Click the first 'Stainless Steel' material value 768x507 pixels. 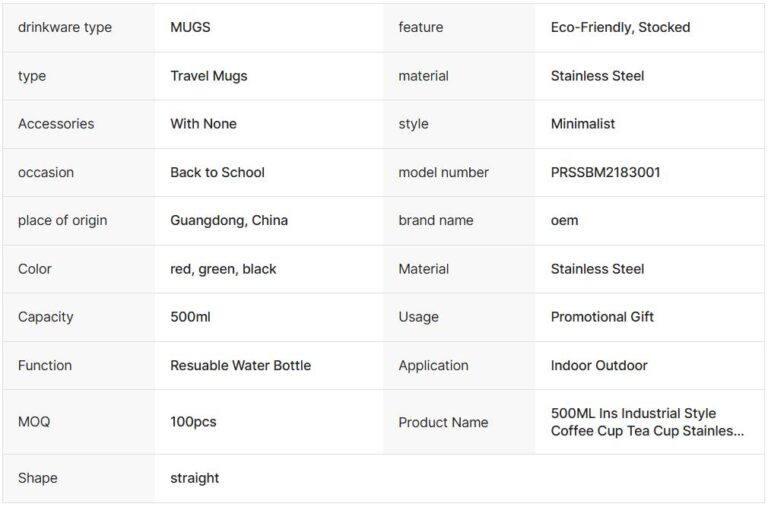(x=597, y=76)
